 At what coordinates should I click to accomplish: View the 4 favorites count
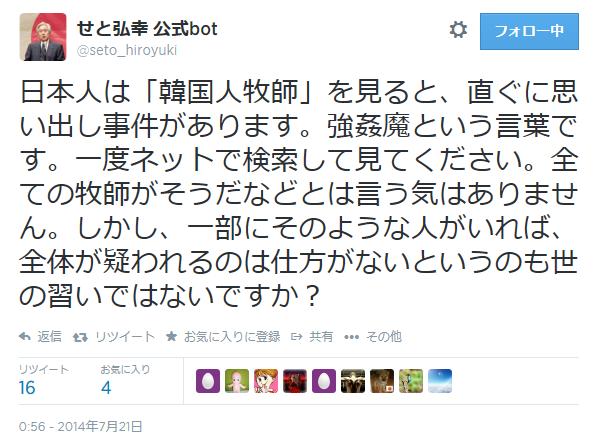106,388
